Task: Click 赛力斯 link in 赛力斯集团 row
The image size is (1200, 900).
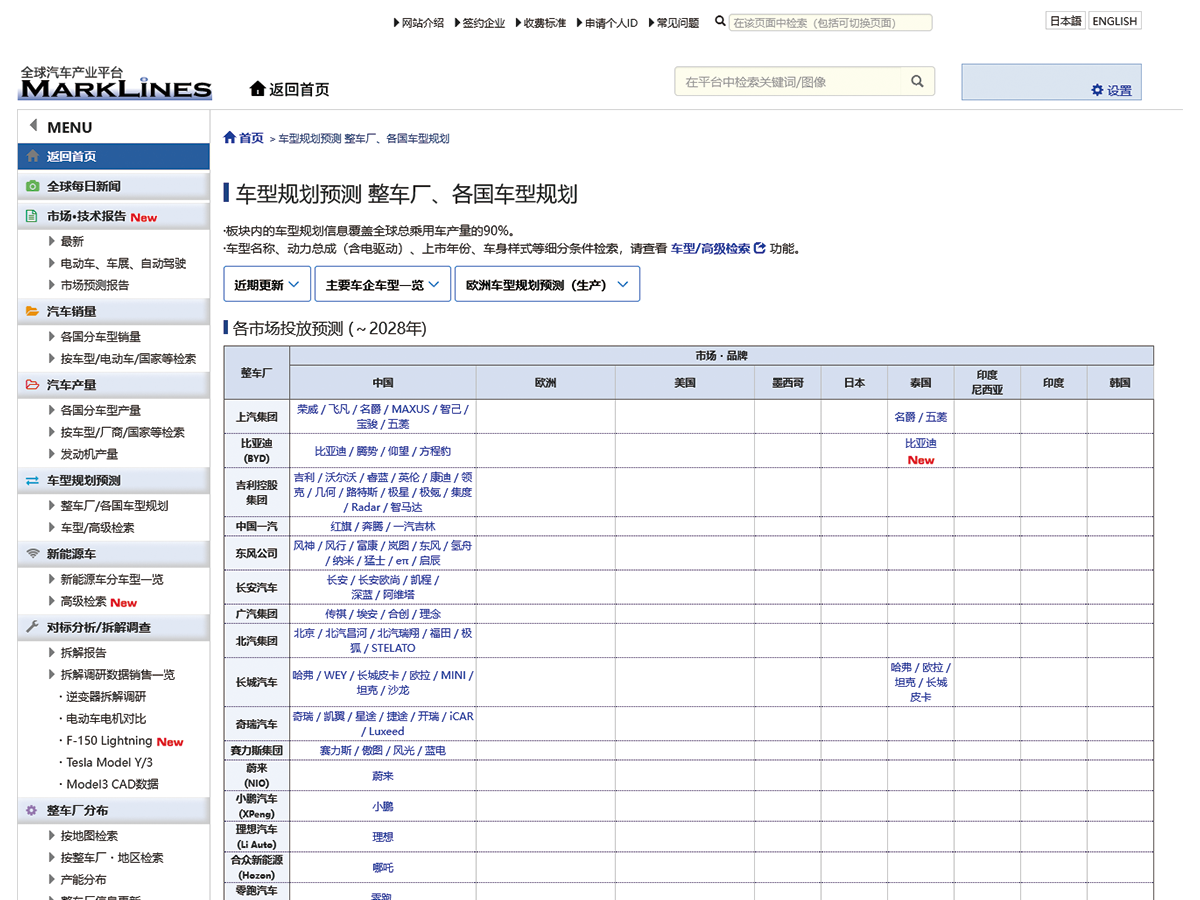Action: (x=337, y=750)
